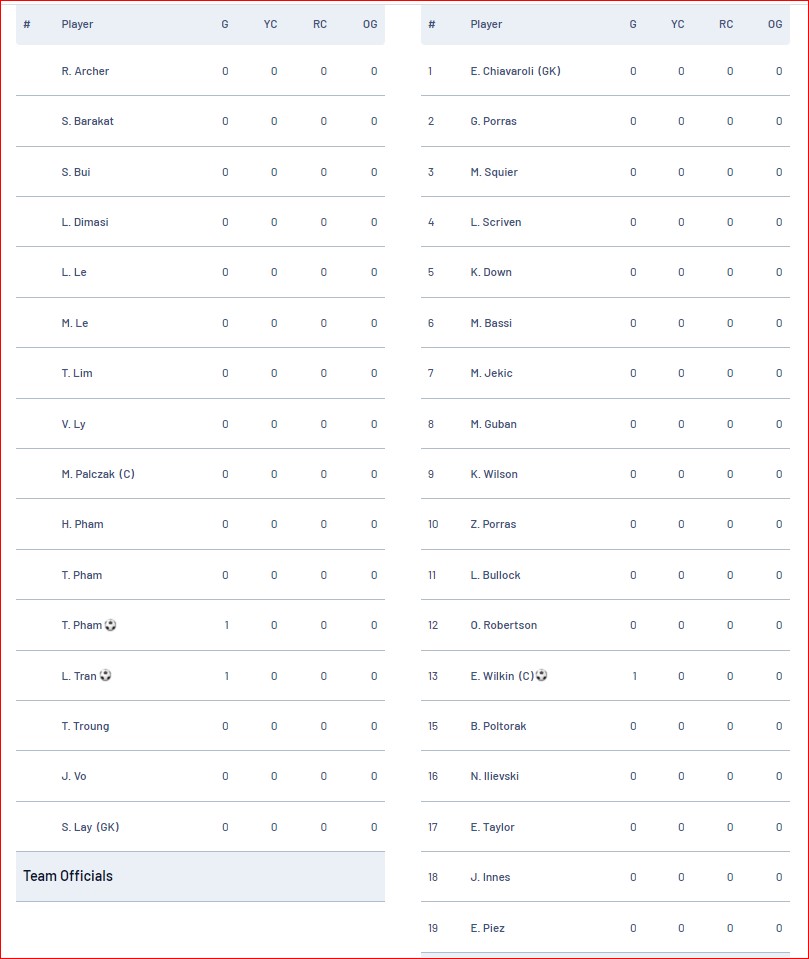The image size is (809, 959).
Task: Click the soccer ball icon beside T. Pham
Action: click(x=110, y=625)
